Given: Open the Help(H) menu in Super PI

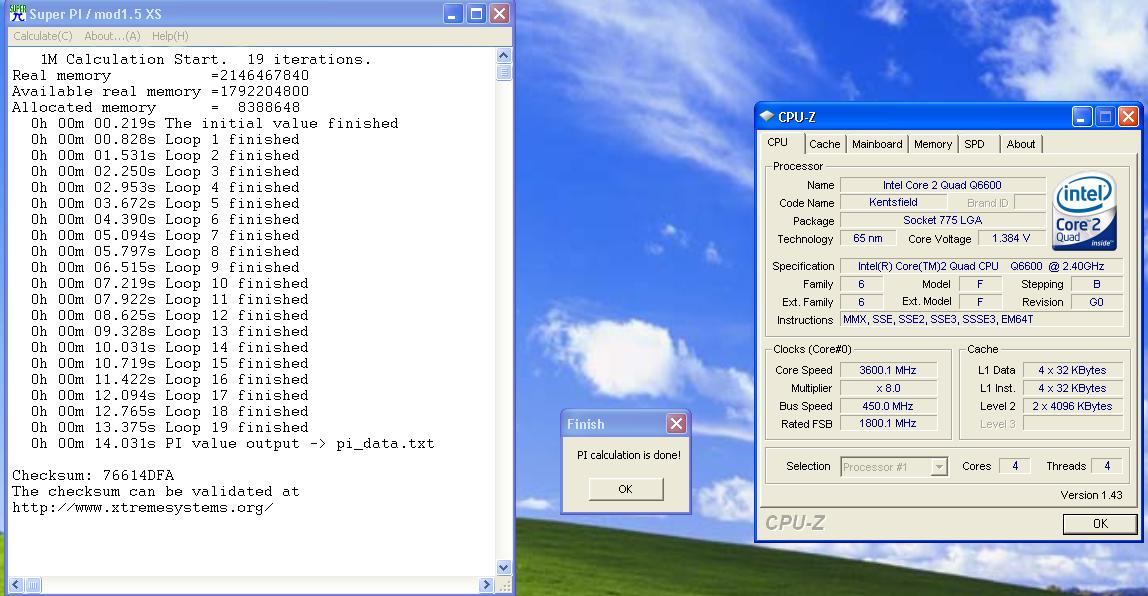Looking at the screenshot, I should [170, 36].
